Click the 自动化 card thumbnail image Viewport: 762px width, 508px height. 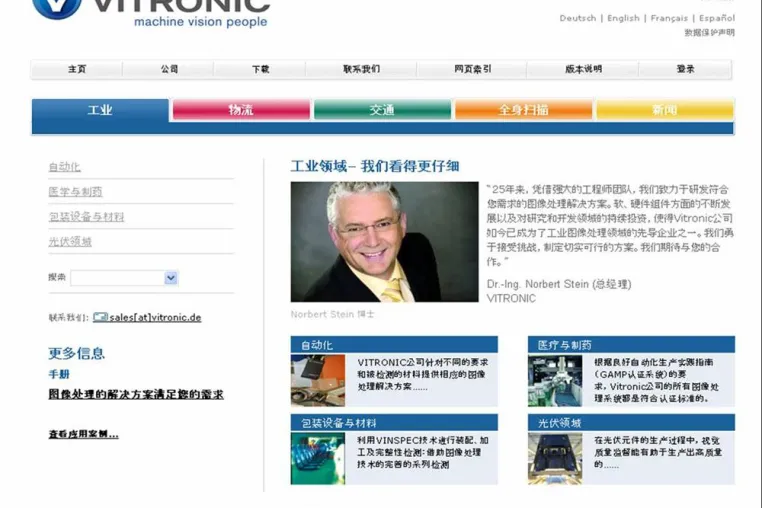[x=318, y=380]
